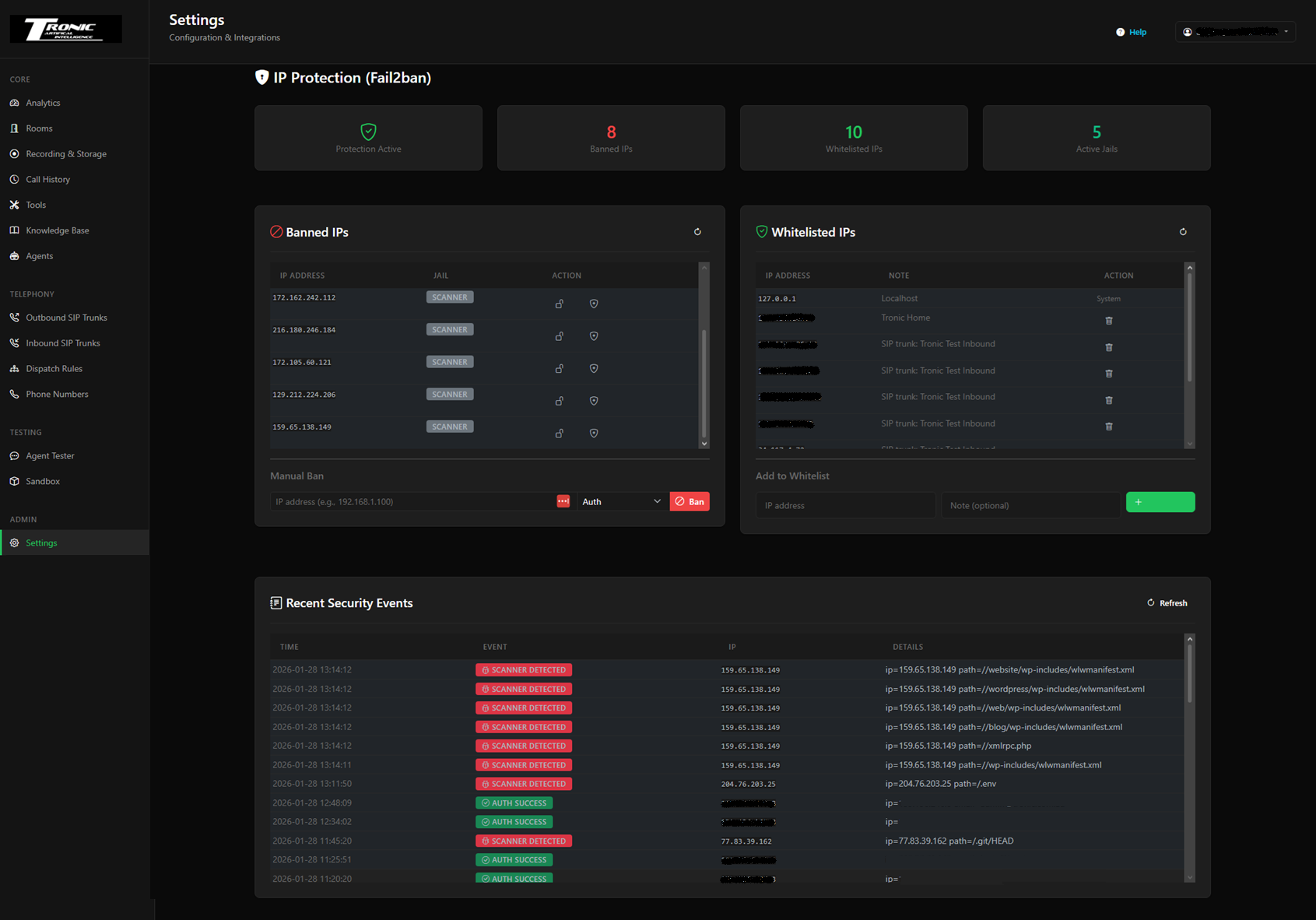Screen dimensions: 1316x920
Task: Delete the Tronic Home whitelist entry
Action: coord(1109,321)
